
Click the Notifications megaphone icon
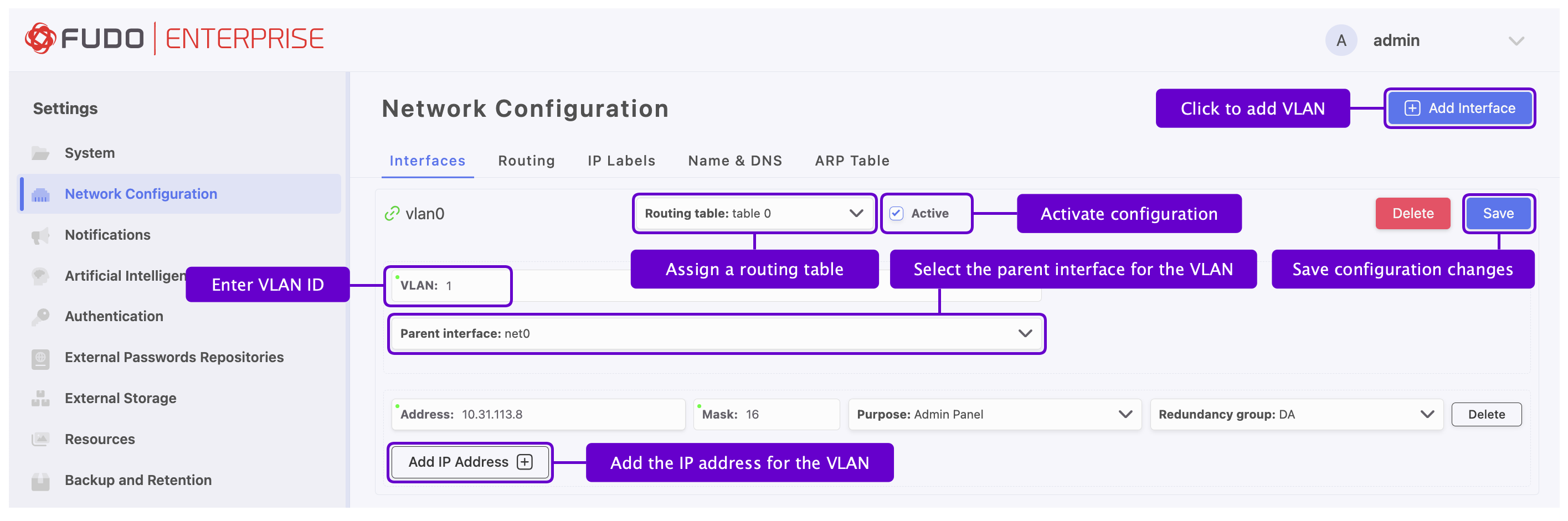[40, 235]
